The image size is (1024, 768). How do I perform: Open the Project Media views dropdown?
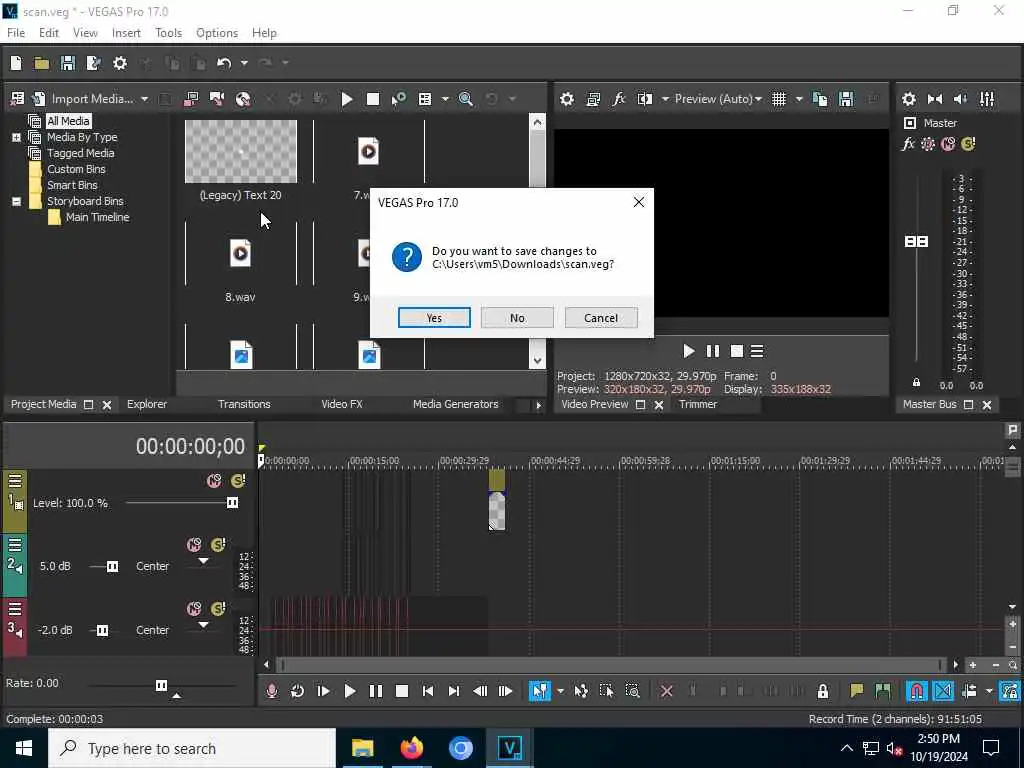pos(445,99)
